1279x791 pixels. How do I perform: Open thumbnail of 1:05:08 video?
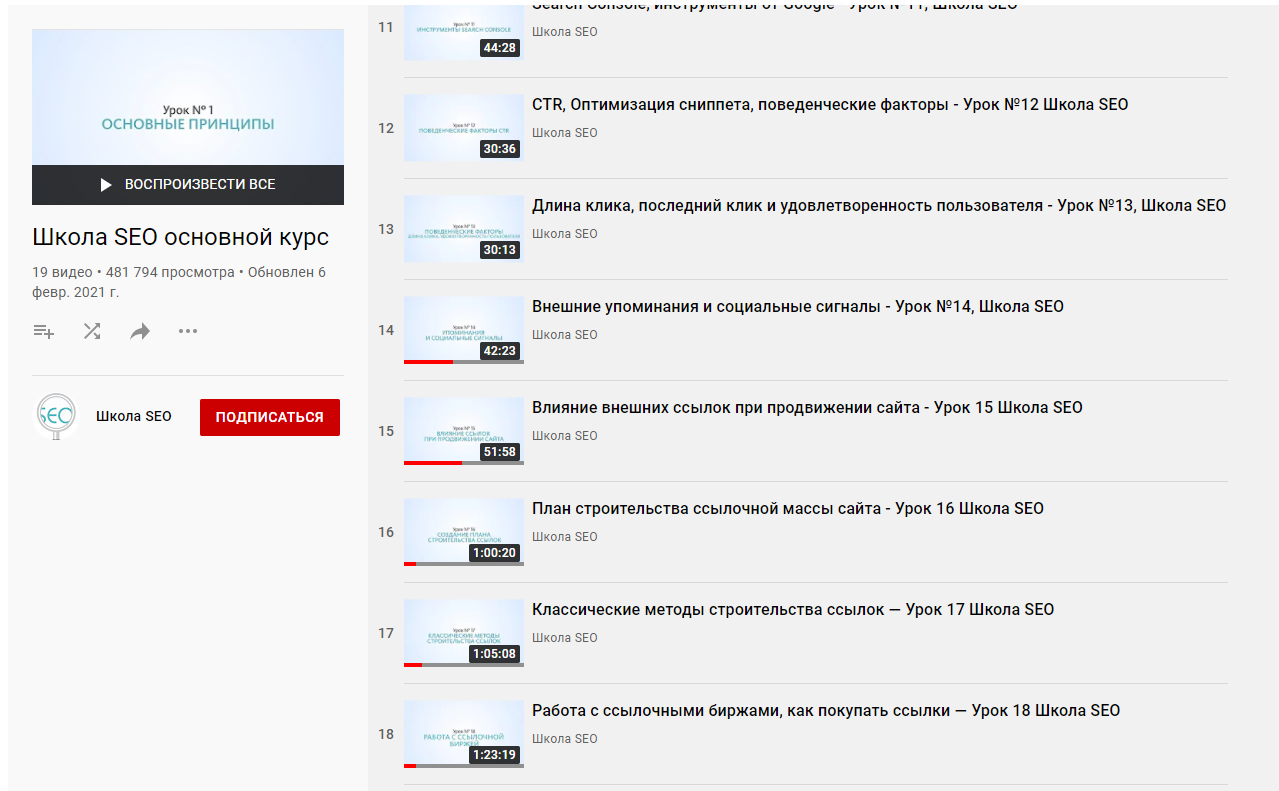click(464, 633)
